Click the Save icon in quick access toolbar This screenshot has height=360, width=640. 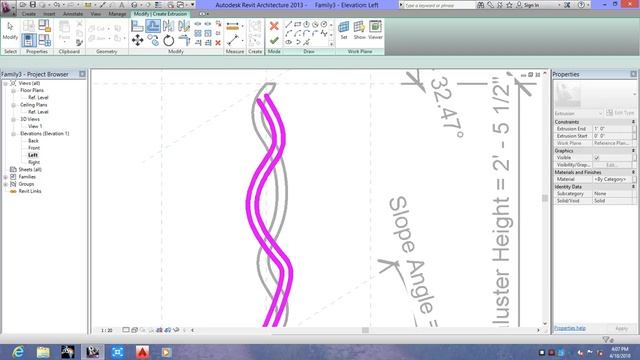click(33, 5)
